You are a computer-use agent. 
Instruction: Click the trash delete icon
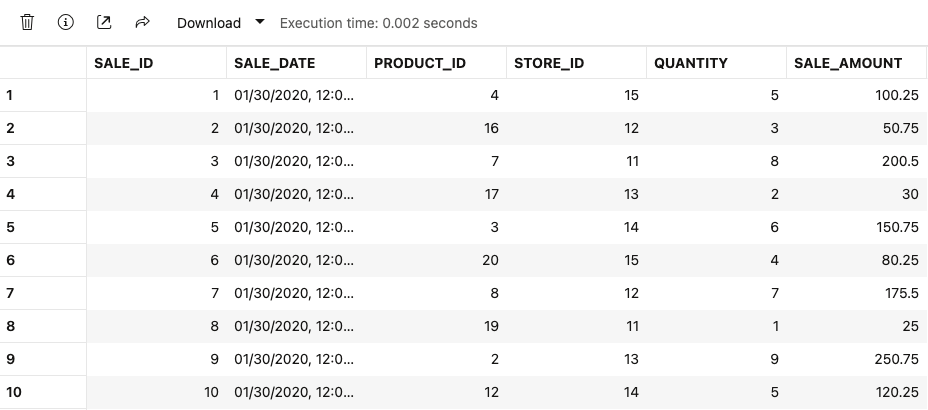click(27, 22)
